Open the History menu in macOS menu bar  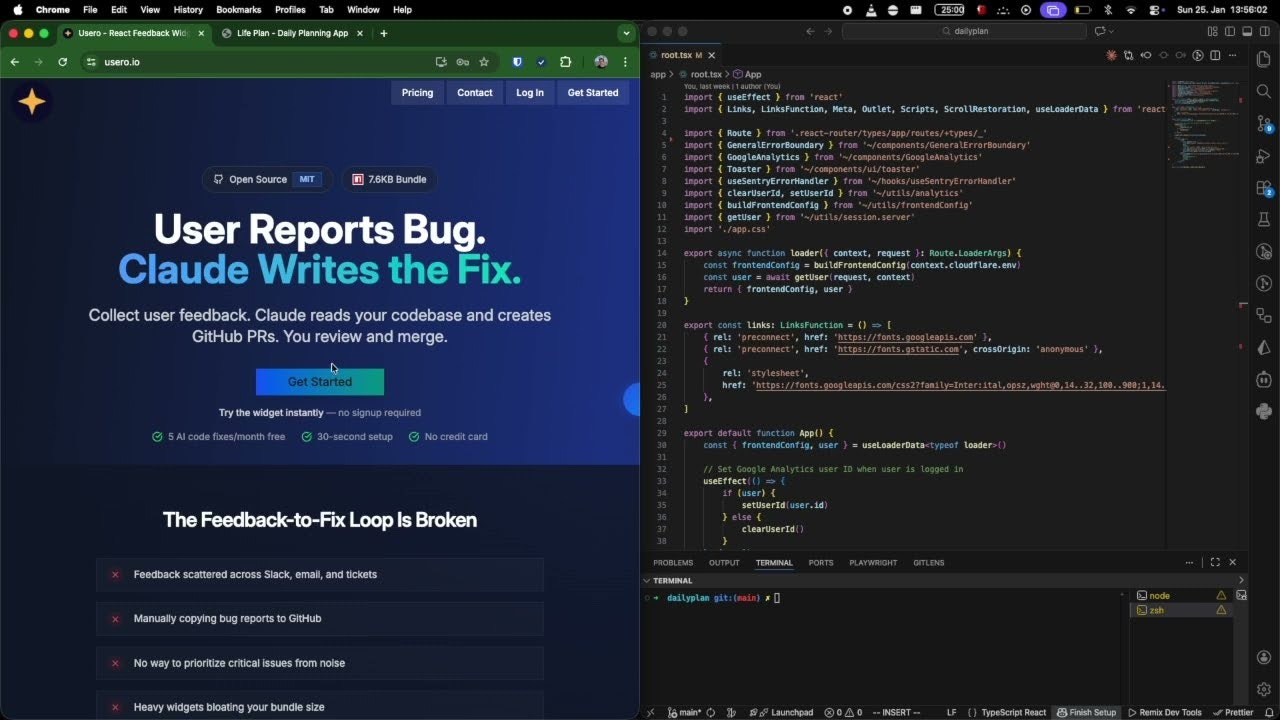(188, 9)
